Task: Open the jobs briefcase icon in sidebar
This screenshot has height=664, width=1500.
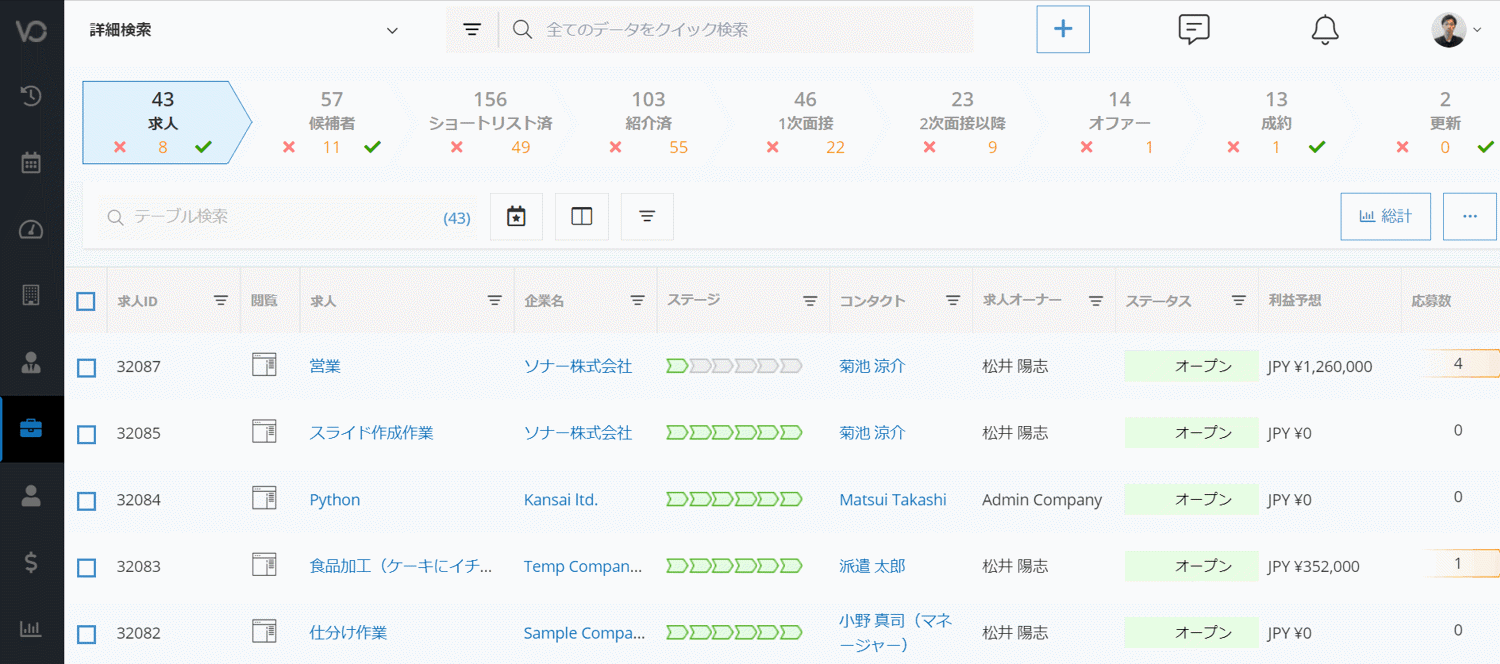Action: [x=31, y=429]
